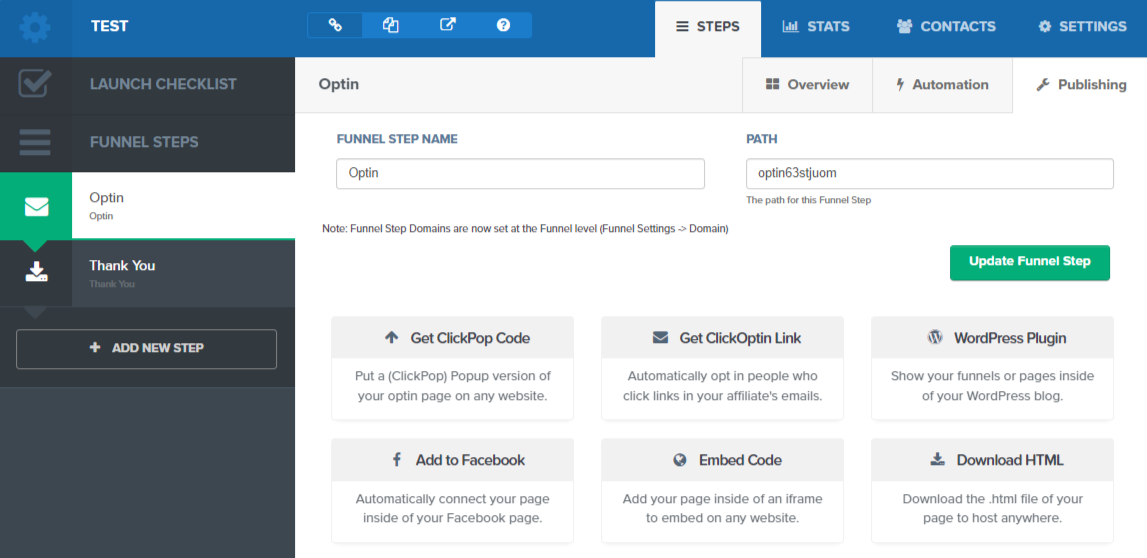Click the FUNNEL STEP NAME label
The width and height of the screenshot is (1147, 558).
pos(397,139)
